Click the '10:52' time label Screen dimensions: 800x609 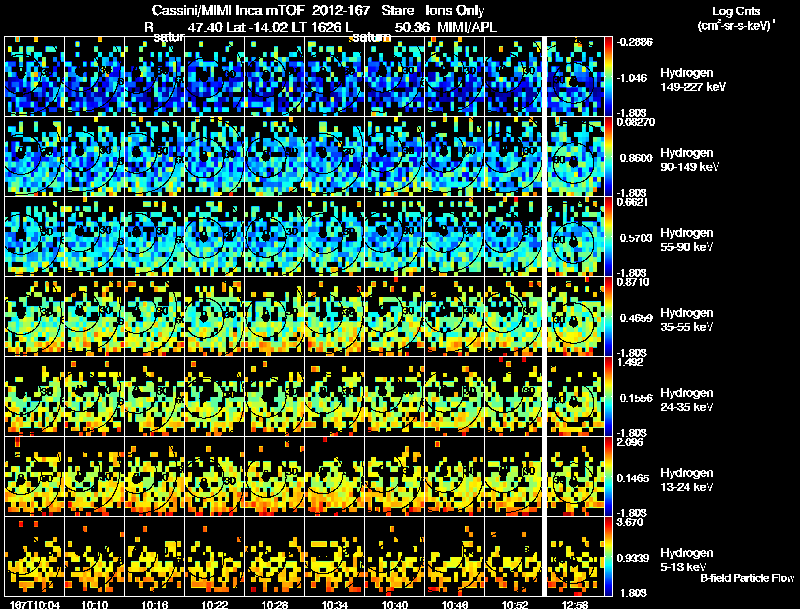coord(515,604)
